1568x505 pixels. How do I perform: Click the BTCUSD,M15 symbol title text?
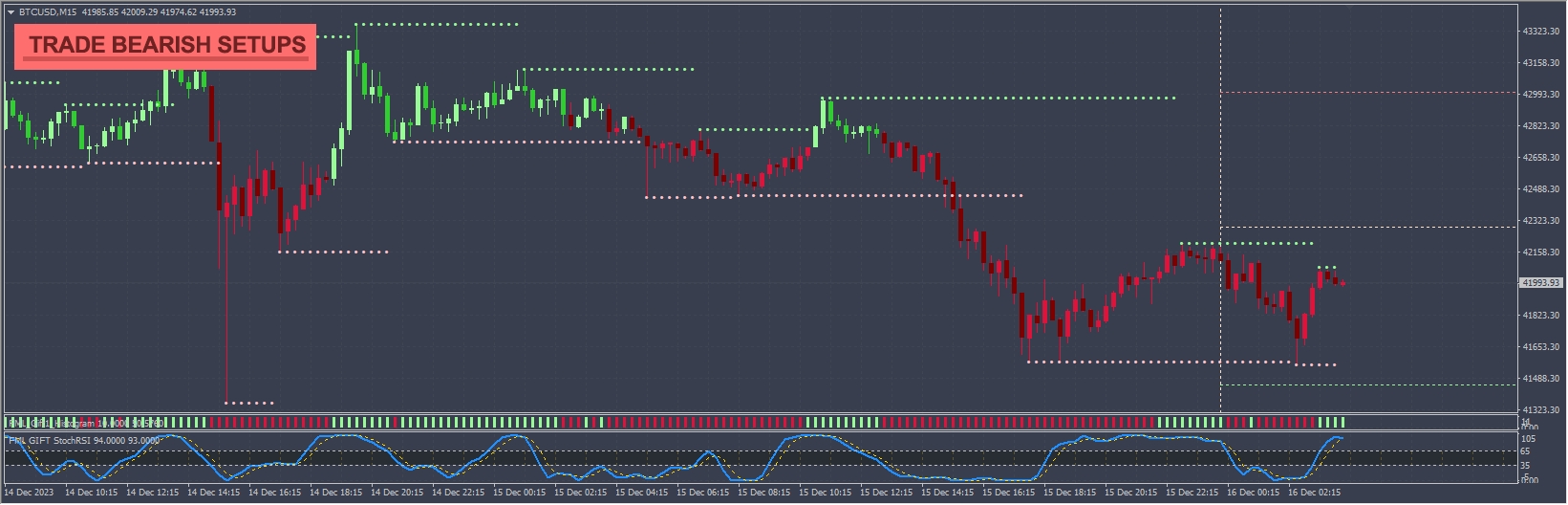(x=49, y=12)
